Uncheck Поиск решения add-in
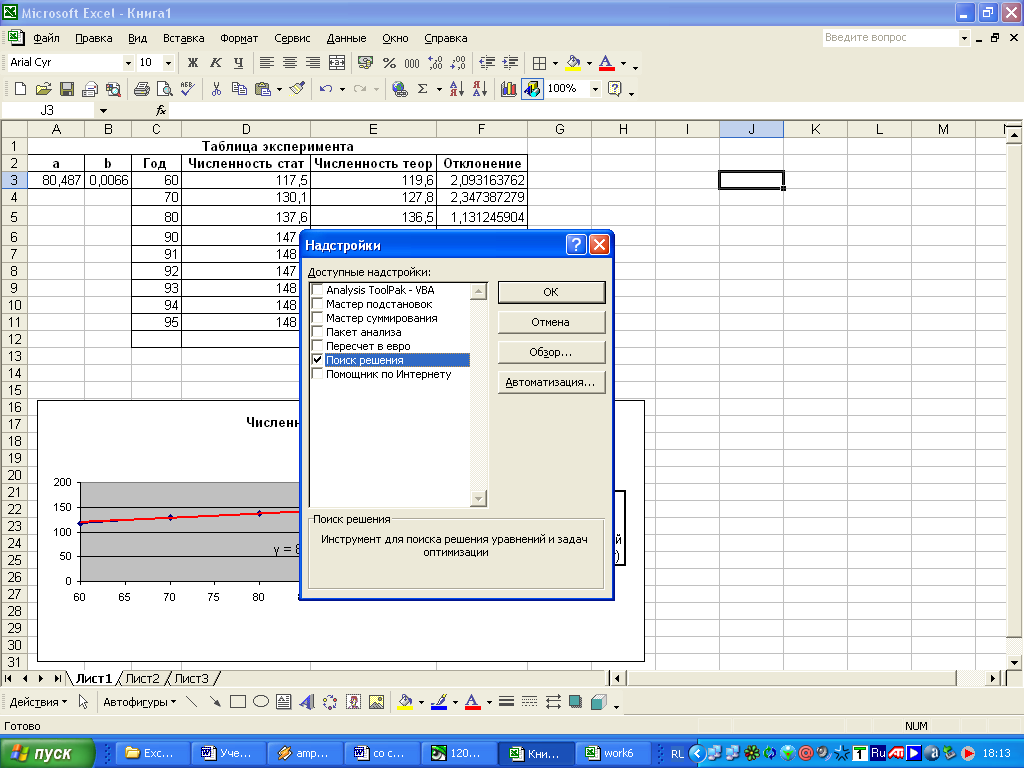The image size is (1024, 768). tap(317, 360)
